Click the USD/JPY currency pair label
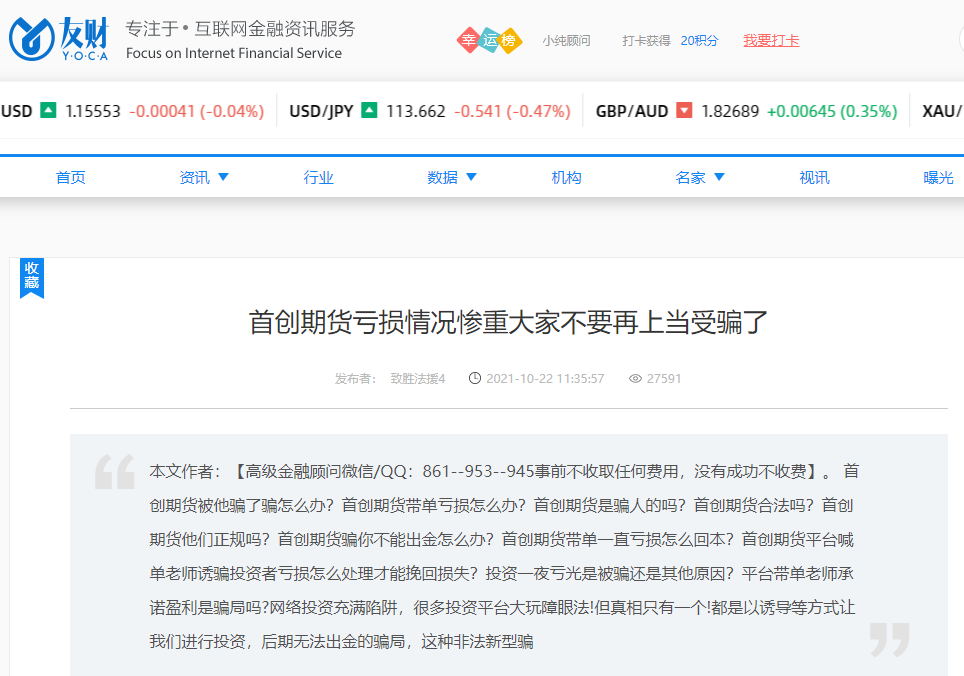The width and height of the screenshot is (964, 676). pyautogui.click(x=322, y=111)
